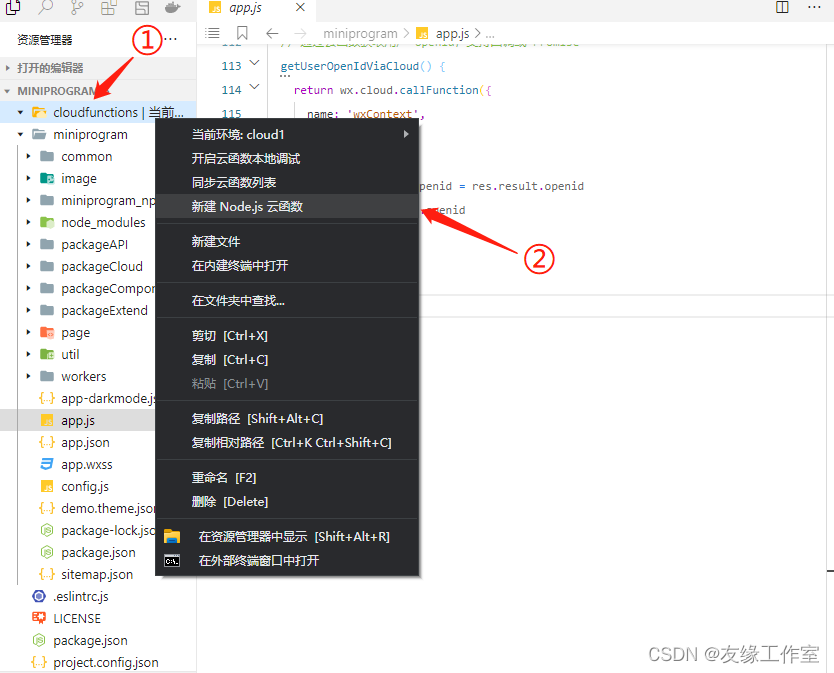
Task: Go forward with the right arrow
Action: pyautogui.click(x=301, y=34)
